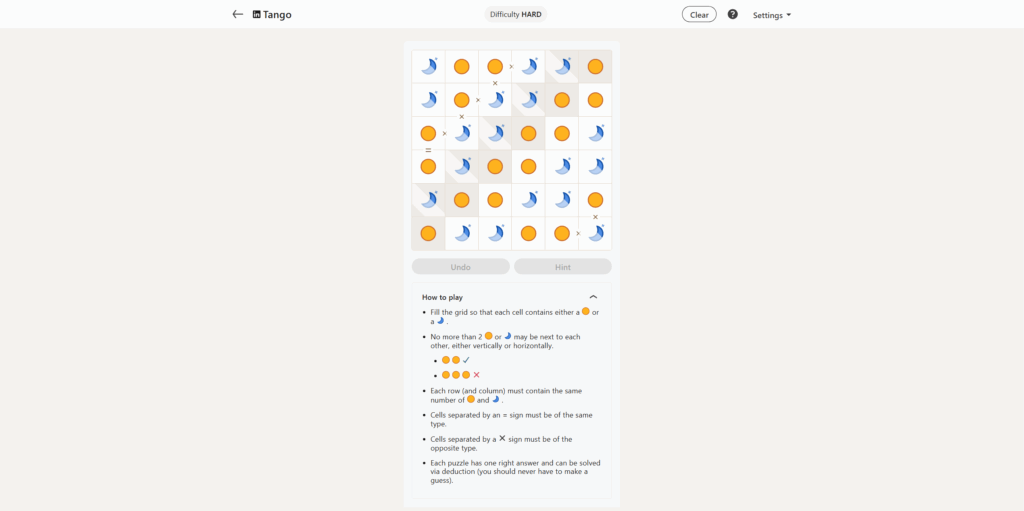Collapse the How to play section
Viewport: 1024px width, 511px height.
[593, 297]
